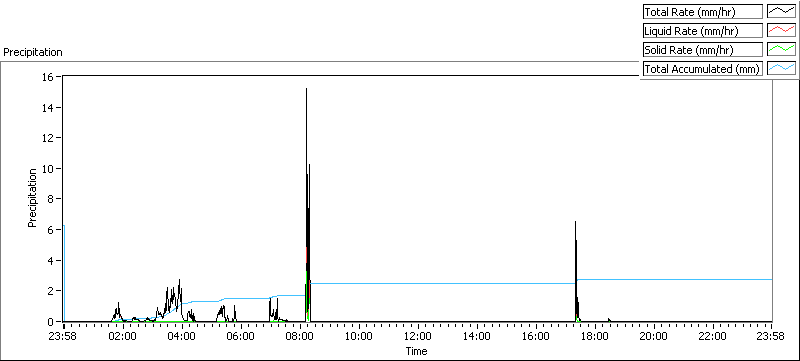Click the 23:58 start time axis label

(x=63, y=336)
